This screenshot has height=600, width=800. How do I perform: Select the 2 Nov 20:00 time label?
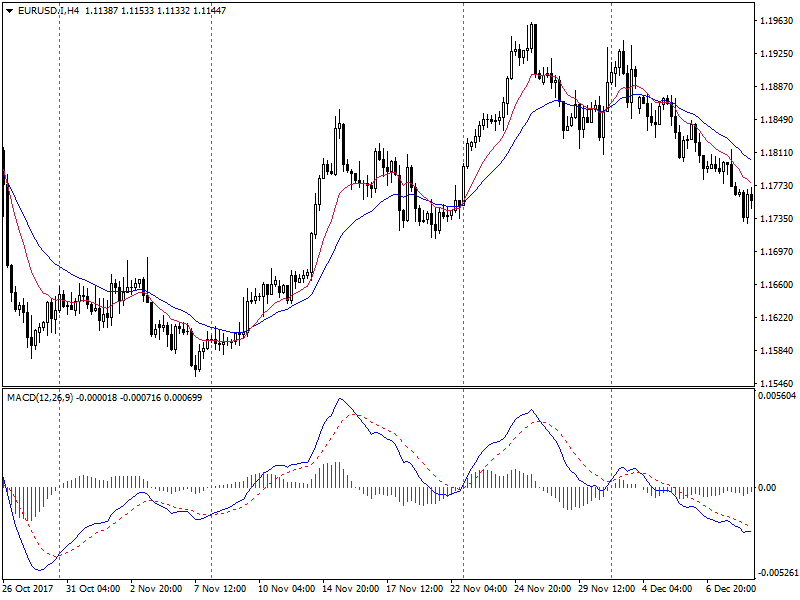click(x=156, y=588)
